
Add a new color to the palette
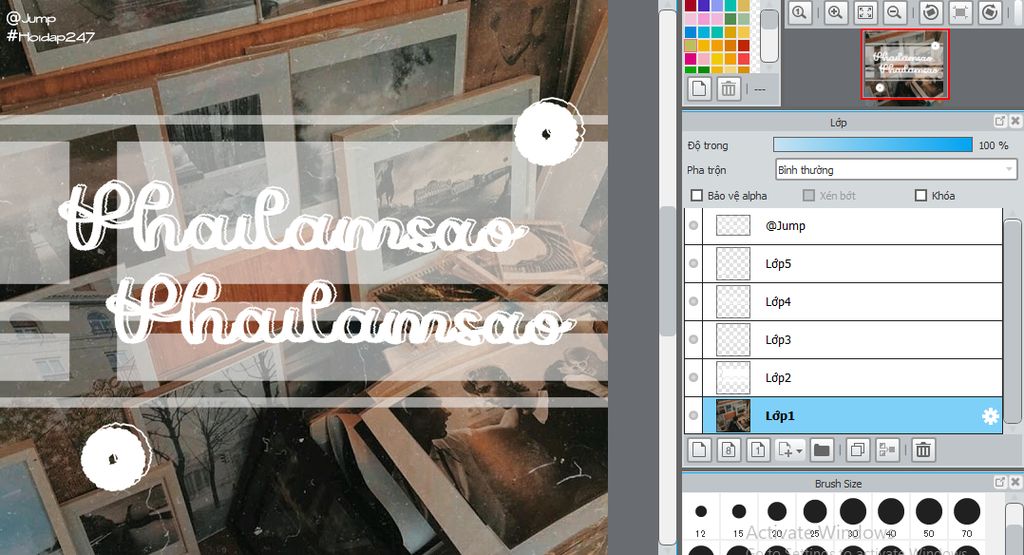699,88
